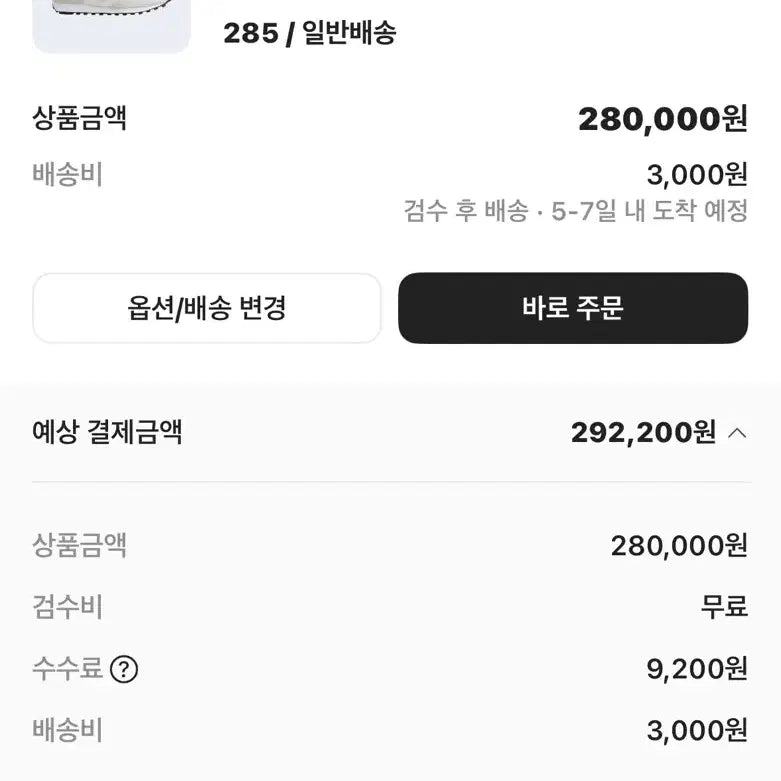The height and width of the screenshot is (781, 781).
Task: Click the 검수비 inspection fee label
Action: [x=68, y=607]
